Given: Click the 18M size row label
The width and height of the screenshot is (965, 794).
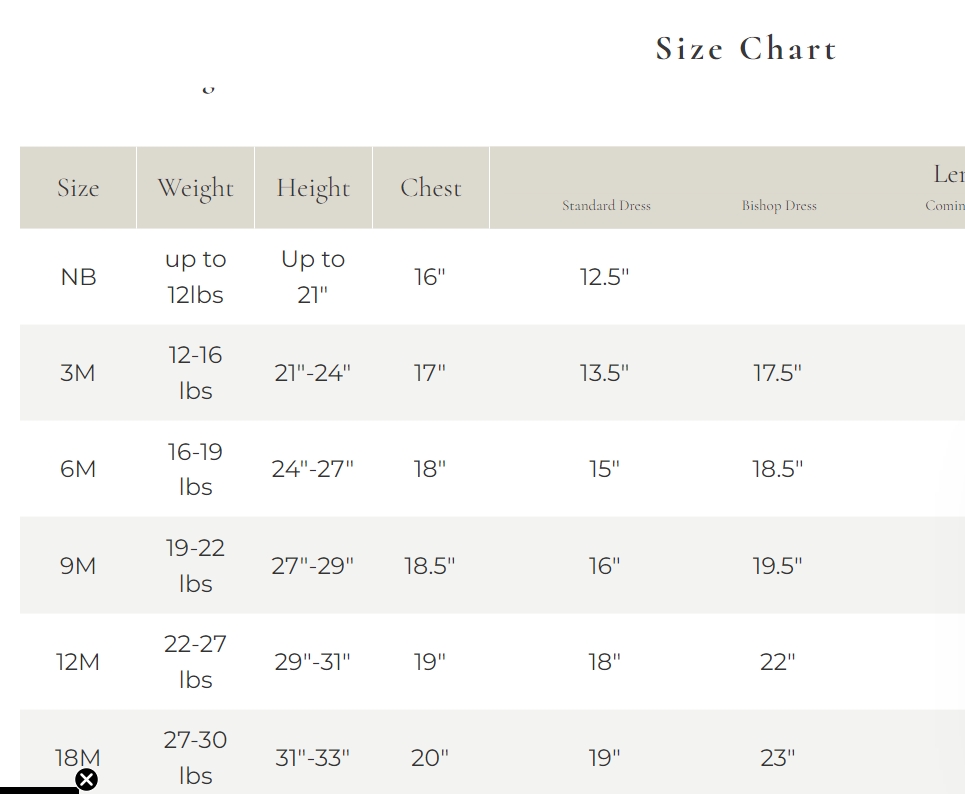Looking at the screenshot, I should pyautogui.click(x=78, y=757).
